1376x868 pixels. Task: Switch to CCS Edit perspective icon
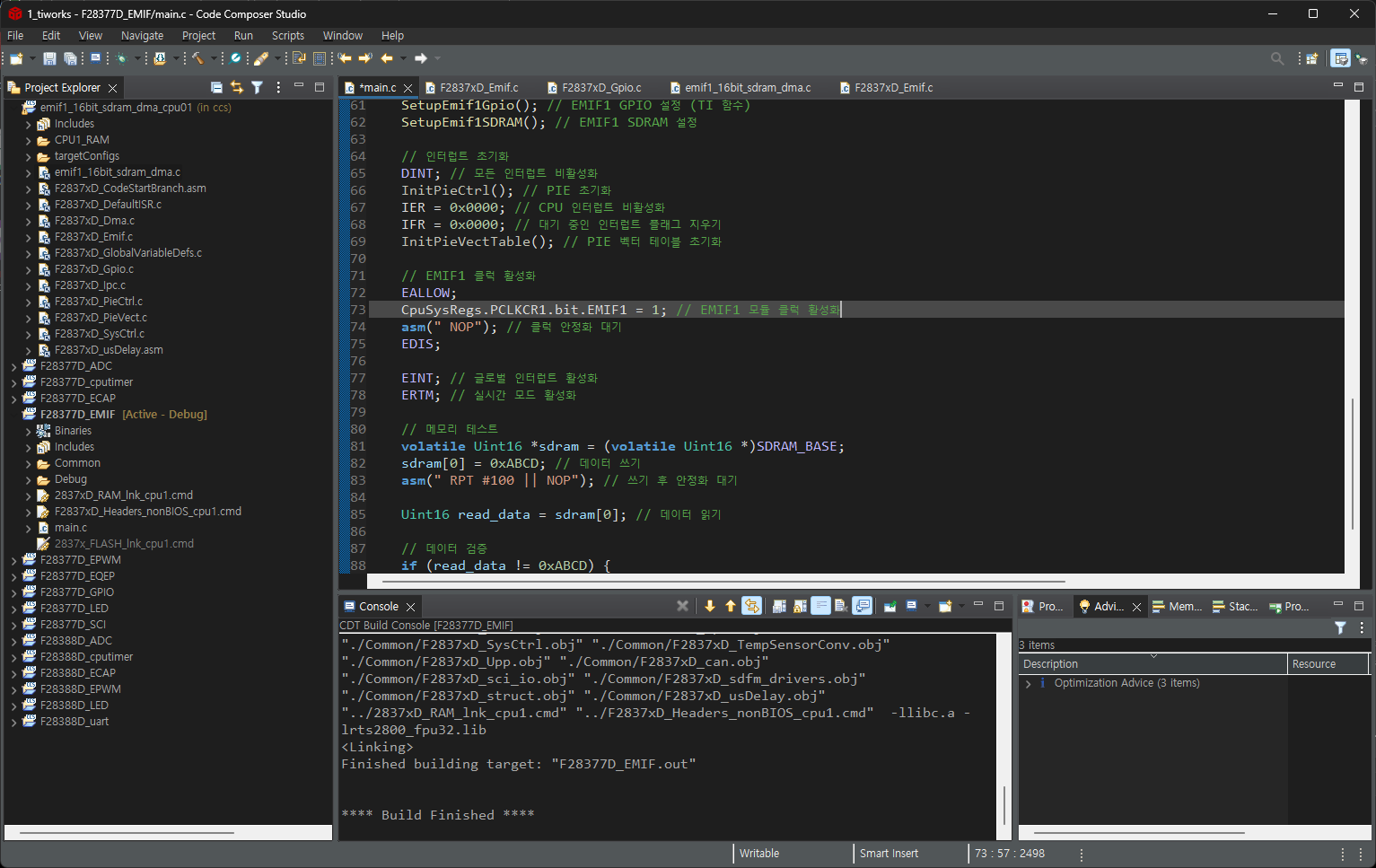[1340, 58]
